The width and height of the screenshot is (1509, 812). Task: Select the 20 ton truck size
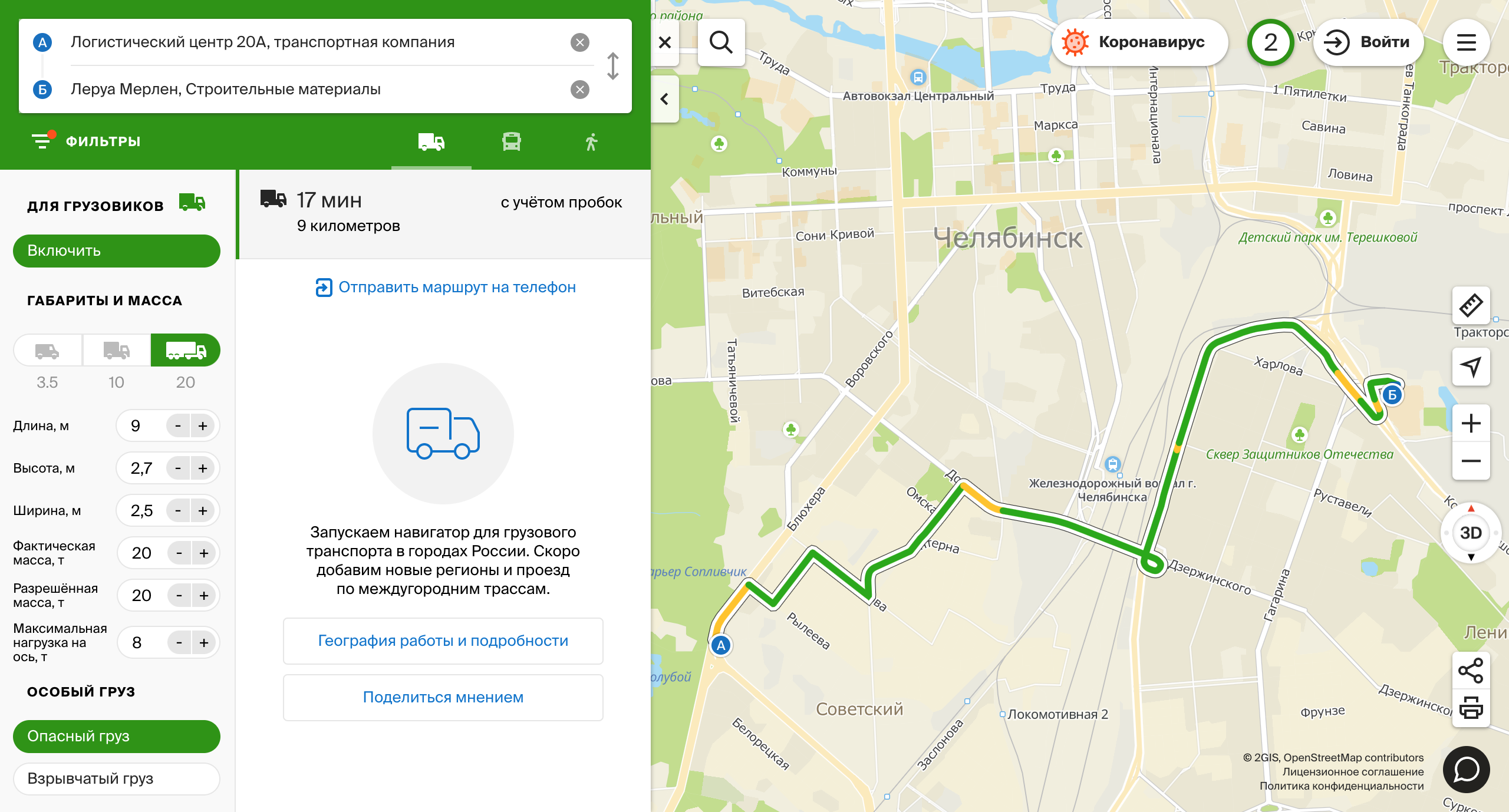pyautogui.click(x=186, y=351)
